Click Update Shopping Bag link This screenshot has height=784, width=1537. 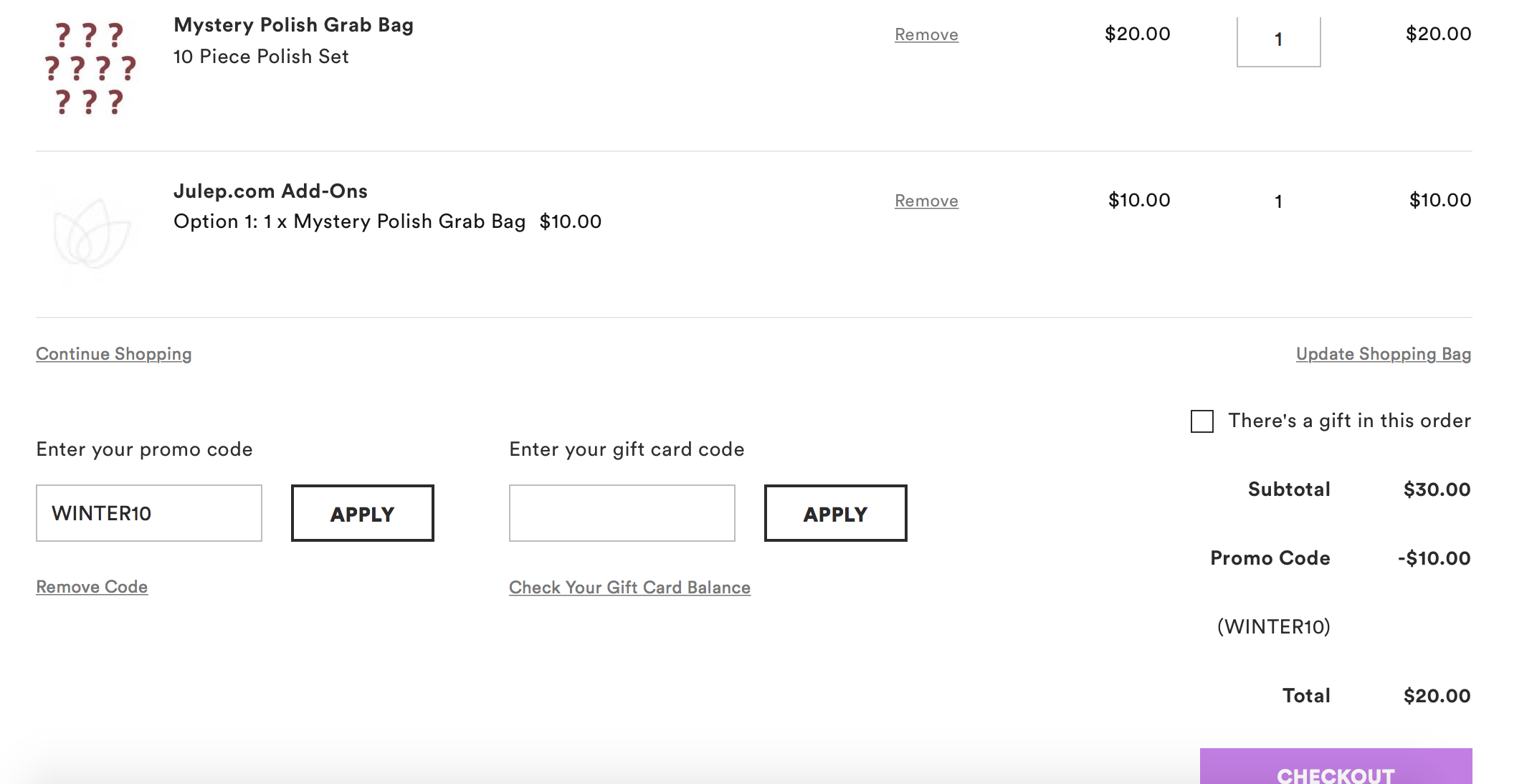(x=1383, y=354)
